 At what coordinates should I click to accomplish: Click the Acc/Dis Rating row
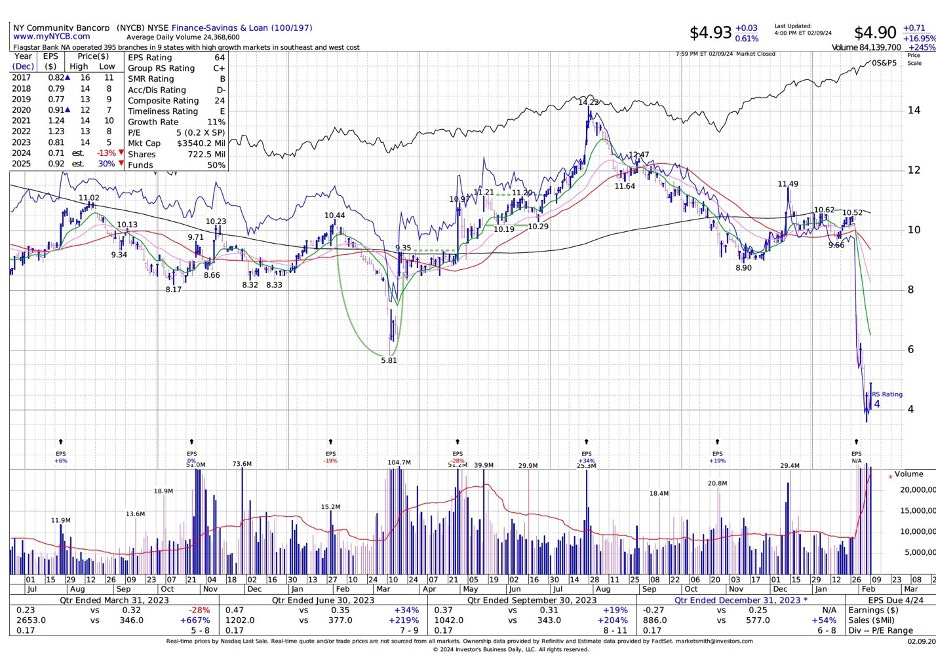(176, 90)
